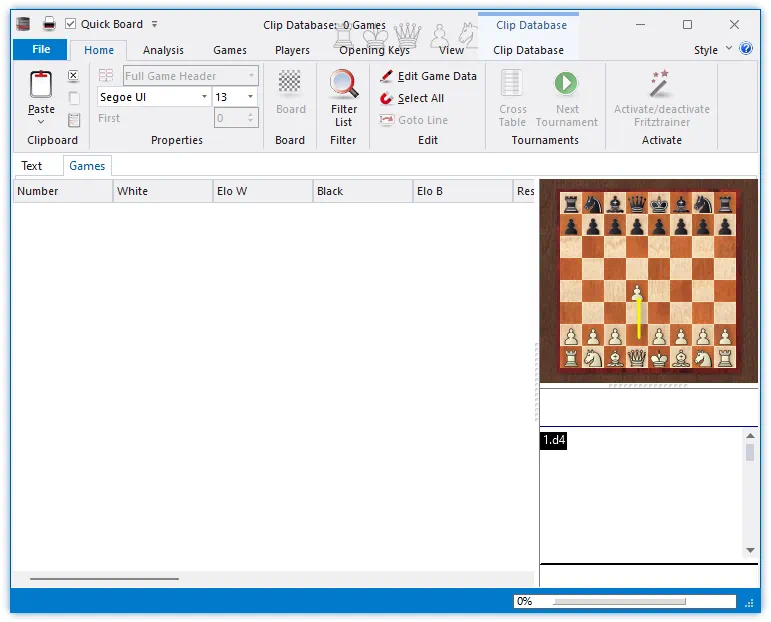Open the Opening Keys ribbon tab
Viewport: 771px width, 622px height.
click(x=374, y=50)
